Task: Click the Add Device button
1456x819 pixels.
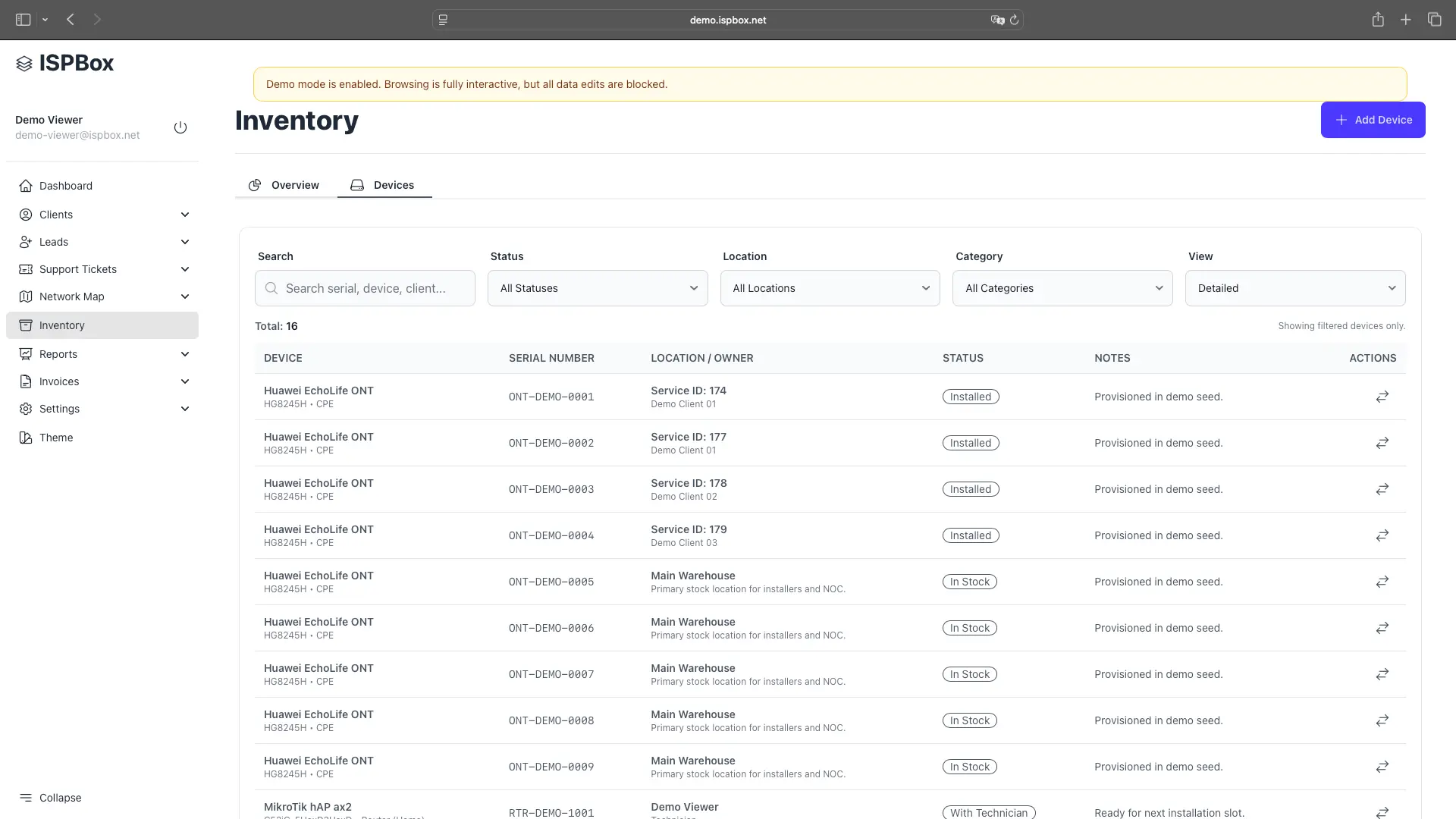Action: (x=1373, y=120)
